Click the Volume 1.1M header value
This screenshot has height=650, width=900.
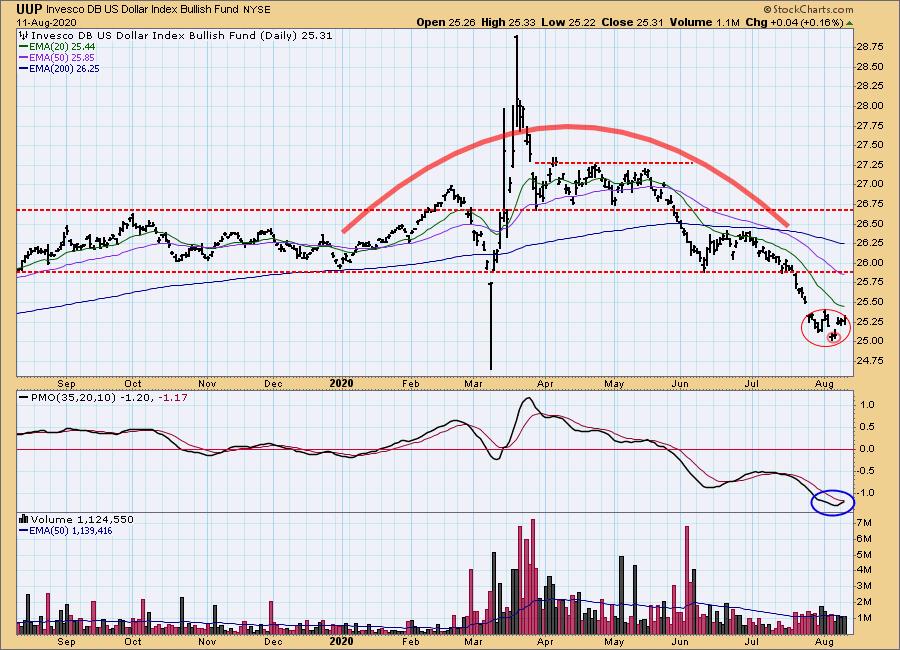point(704,22)
